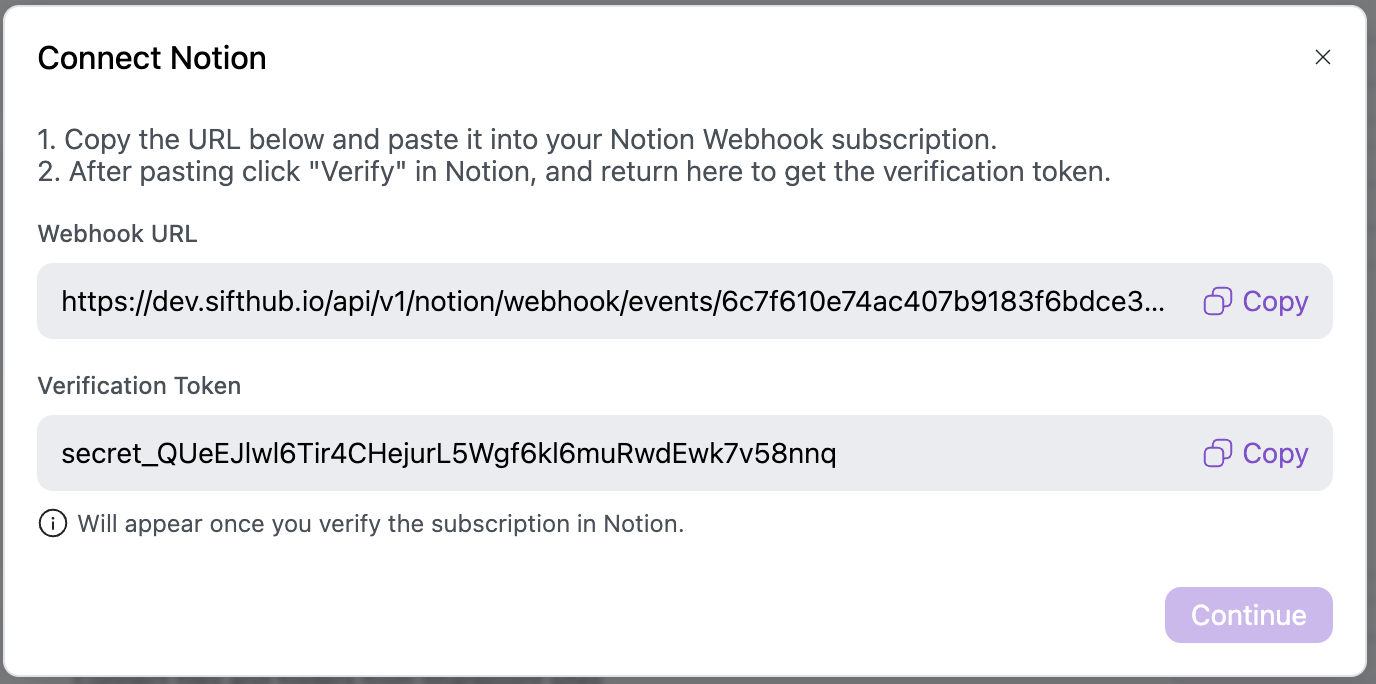Click the copy icon beside the Webhook URL
1376x684 pixels.
point(1217,301)
